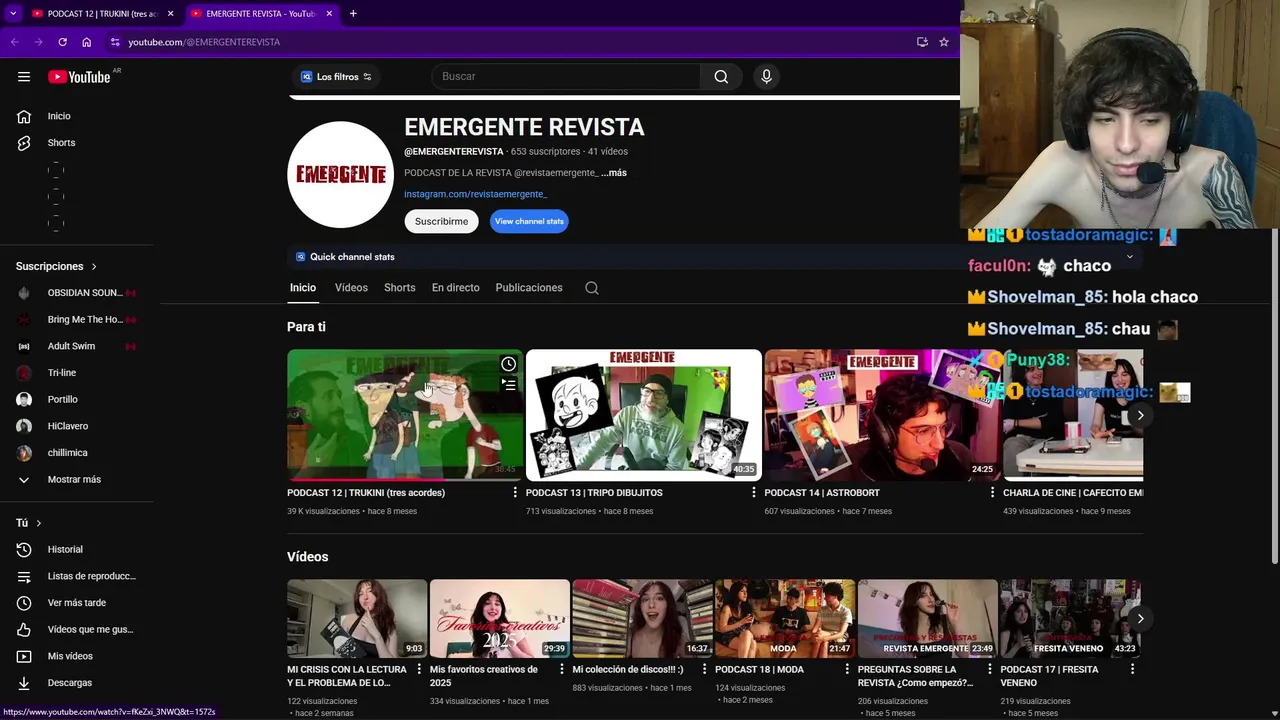Open PODCAST 17 FRESITA VENENO thumbnail
Image resolution: width=1280 pixels, height=720 pixels.
coord(1070,618)
